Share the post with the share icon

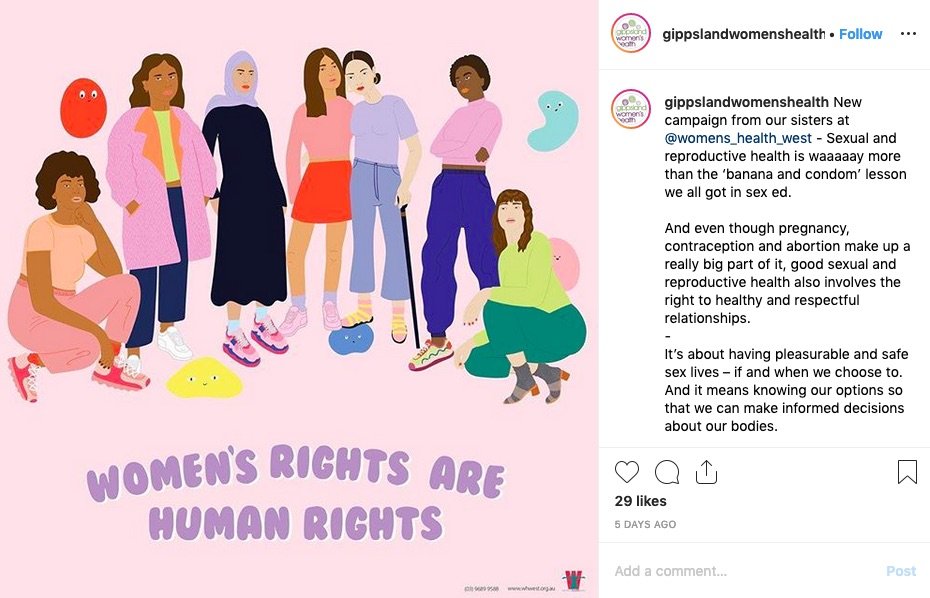coord(706,472)
